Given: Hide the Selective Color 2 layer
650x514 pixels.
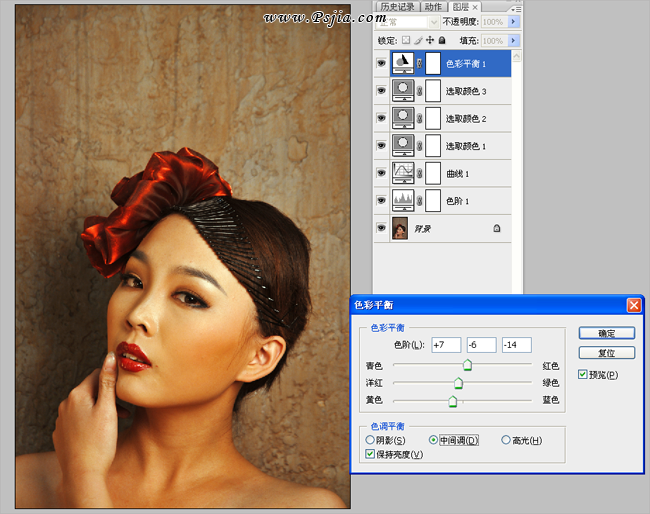Looking at the screenshot, I should (381, 119).
